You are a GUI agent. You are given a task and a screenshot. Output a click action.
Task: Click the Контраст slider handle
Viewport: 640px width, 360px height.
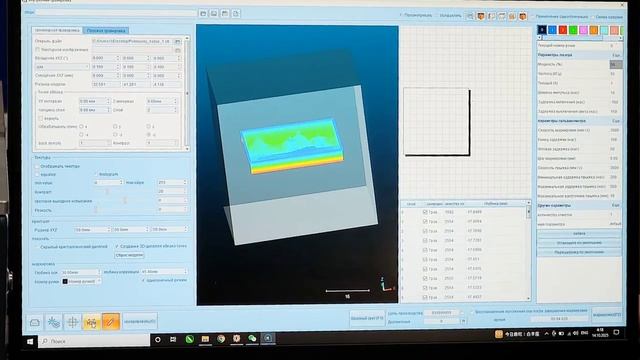pyautogui.click(x=107, y=192)
